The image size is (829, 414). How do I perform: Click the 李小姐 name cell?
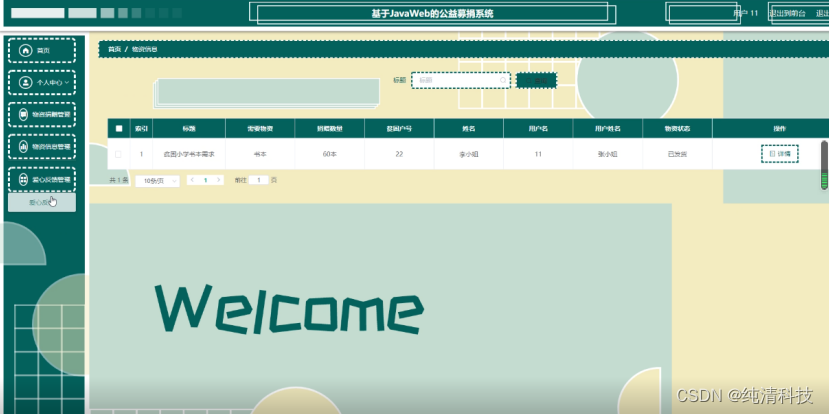[x=469, y=154]
